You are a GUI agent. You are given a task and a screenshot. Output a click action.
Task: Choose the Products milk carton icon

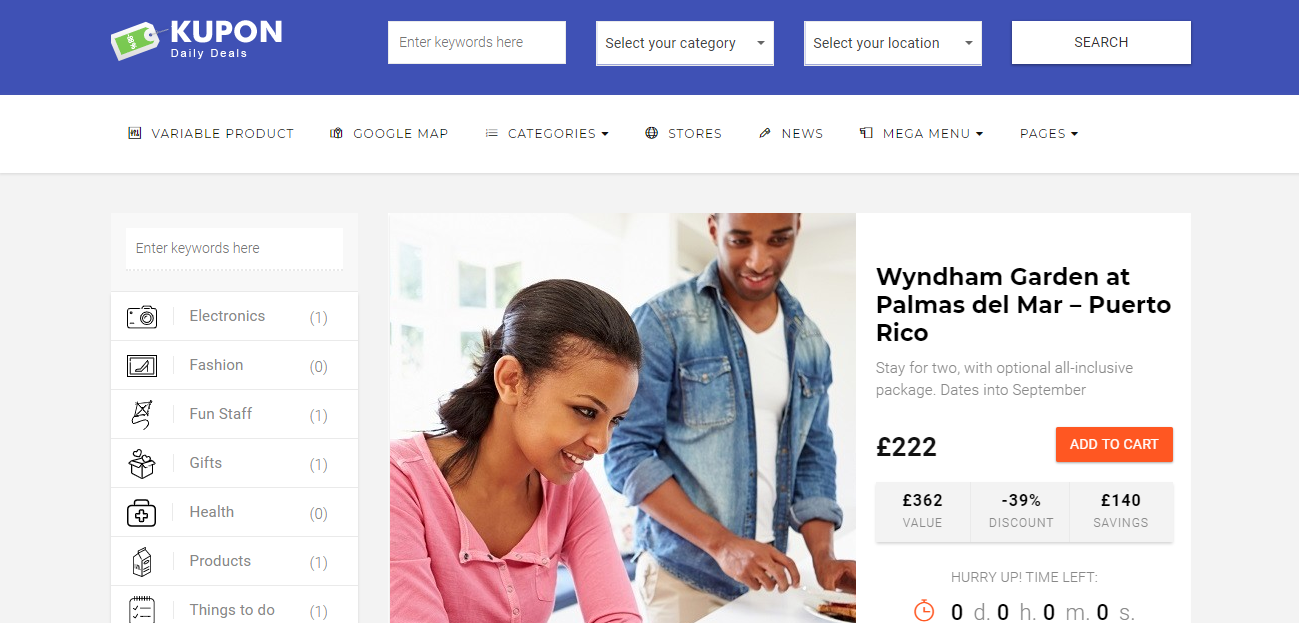pyautogui.click(x=142, y=562)
